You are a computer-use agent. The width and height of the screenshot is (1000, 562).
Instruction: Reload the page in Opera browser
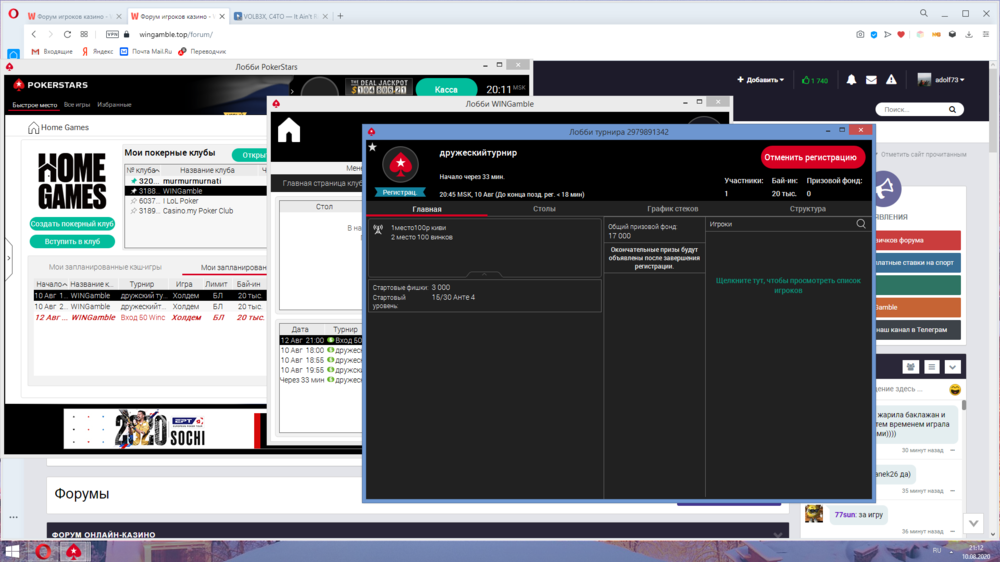pos(67,34)
